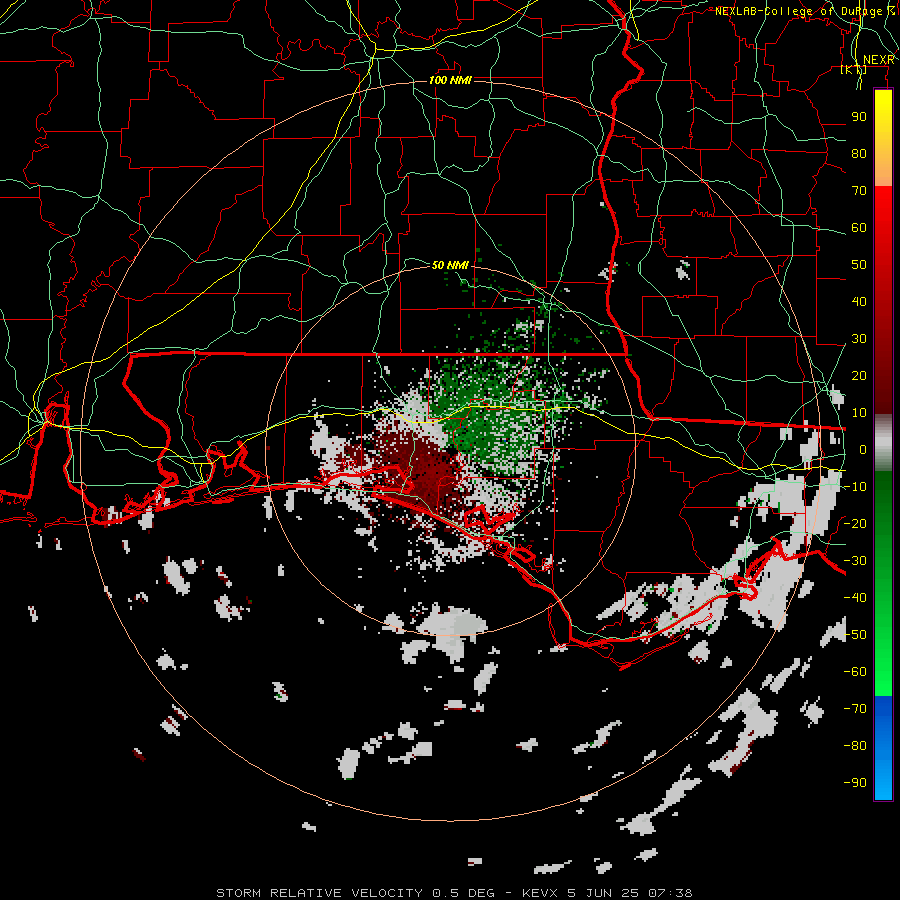Click the "50 NMI" range ring label

pos(450,265)
